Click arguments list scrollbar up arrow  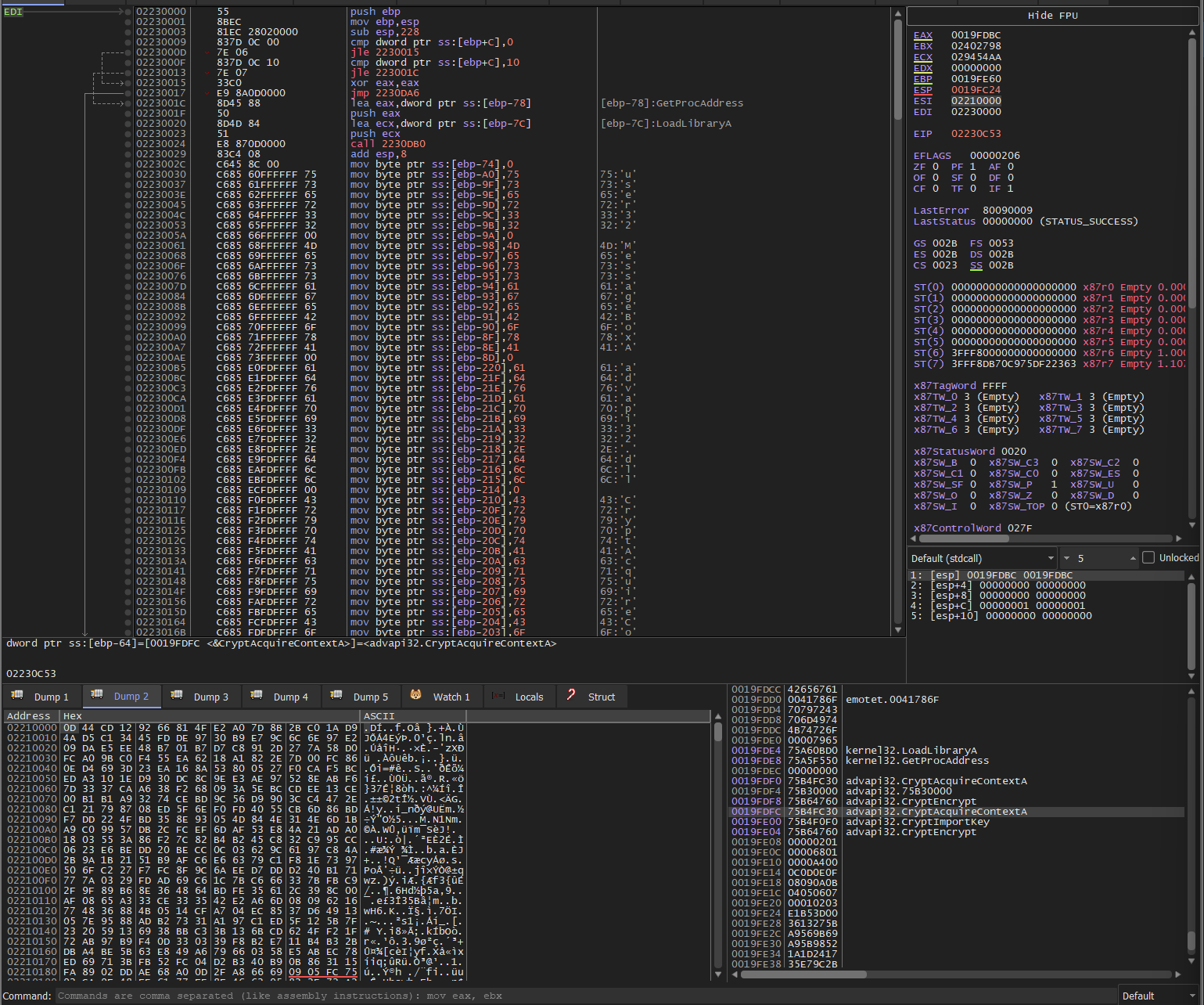(1192, 576)
